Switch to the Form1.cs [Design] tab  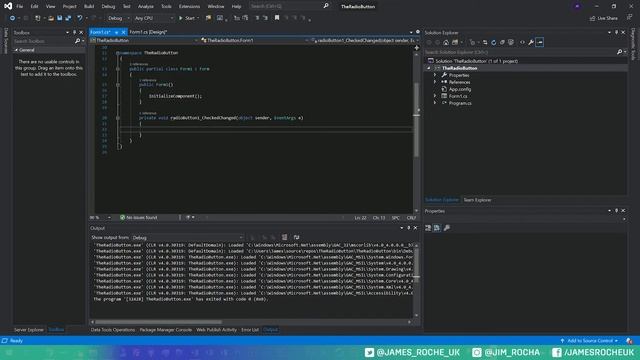[x=148, y=32]
